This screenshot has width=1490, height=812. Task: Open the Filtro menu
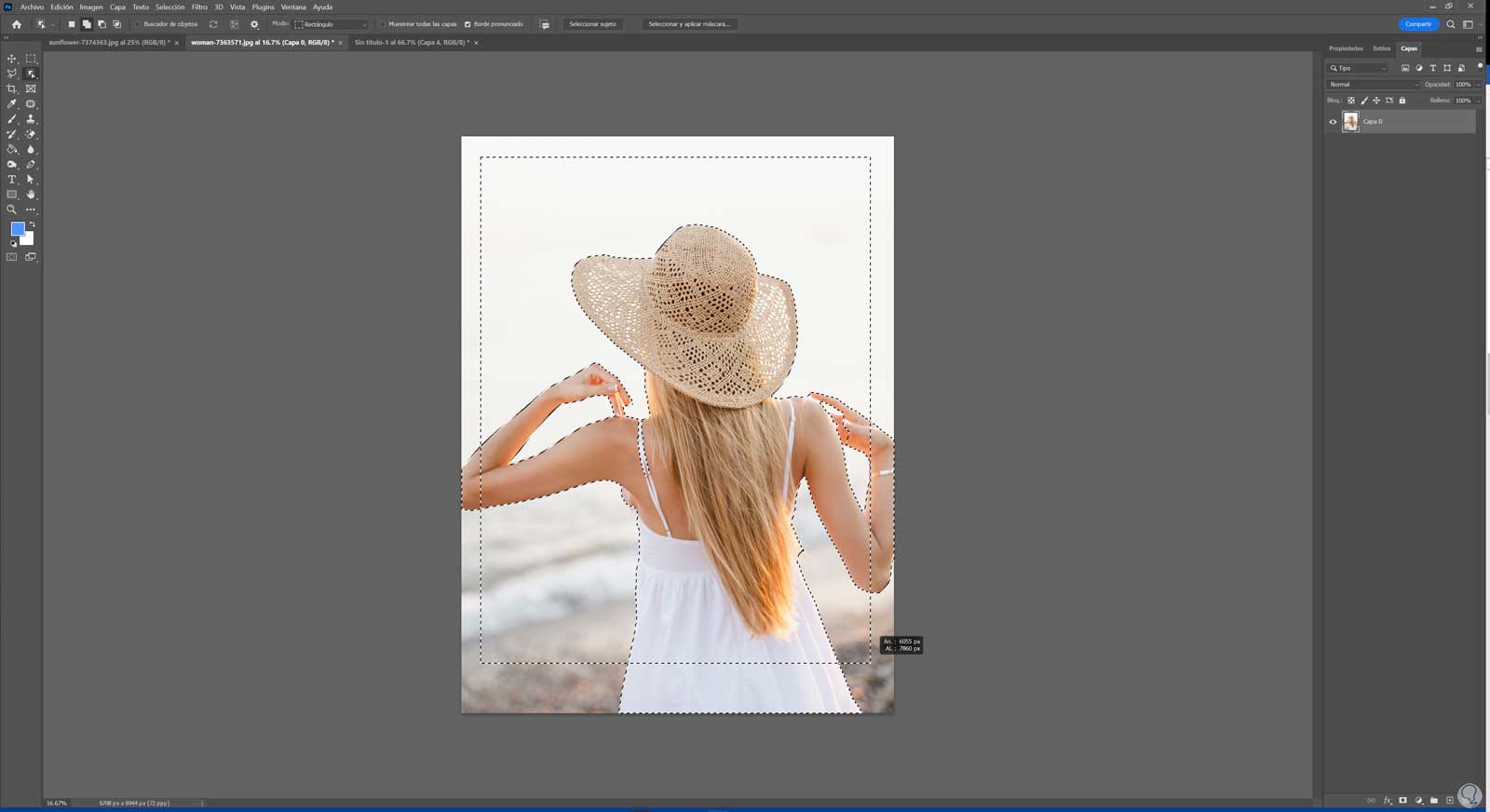tap(199, 7)
